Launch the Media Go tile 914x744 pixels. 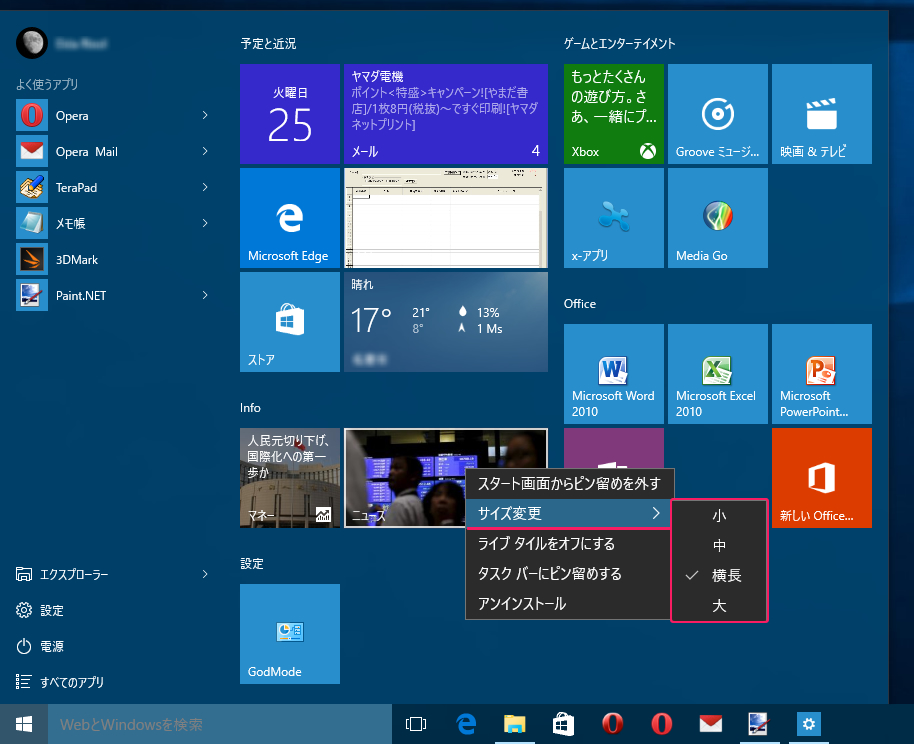pos(718,218)
